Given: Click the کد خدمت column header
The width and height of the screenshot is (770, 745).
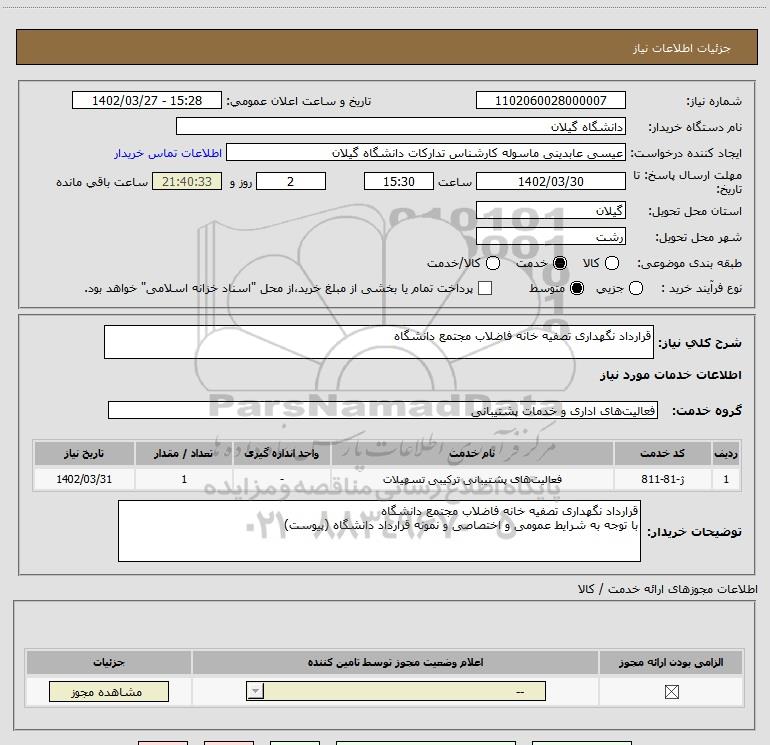Looking at the screenshot, I should coord(662,453).
